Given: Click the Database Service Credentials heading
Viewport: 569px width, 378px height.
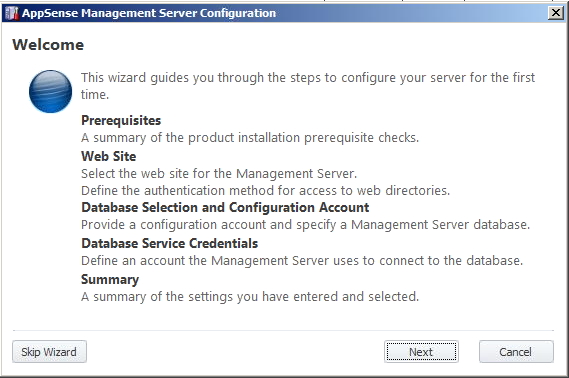Looking at the screenshot, I should pos(169,243).
